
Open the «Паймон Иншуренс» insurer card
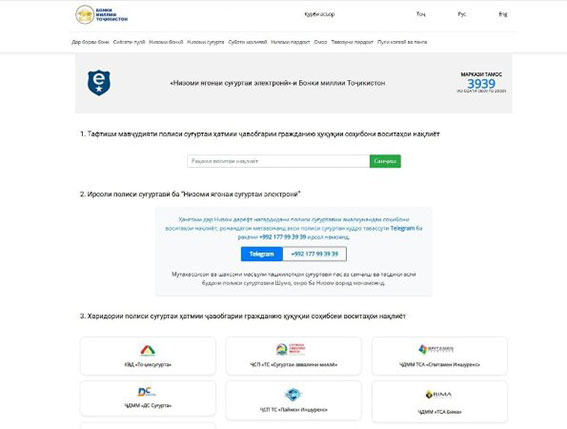(x=293, y=400)
